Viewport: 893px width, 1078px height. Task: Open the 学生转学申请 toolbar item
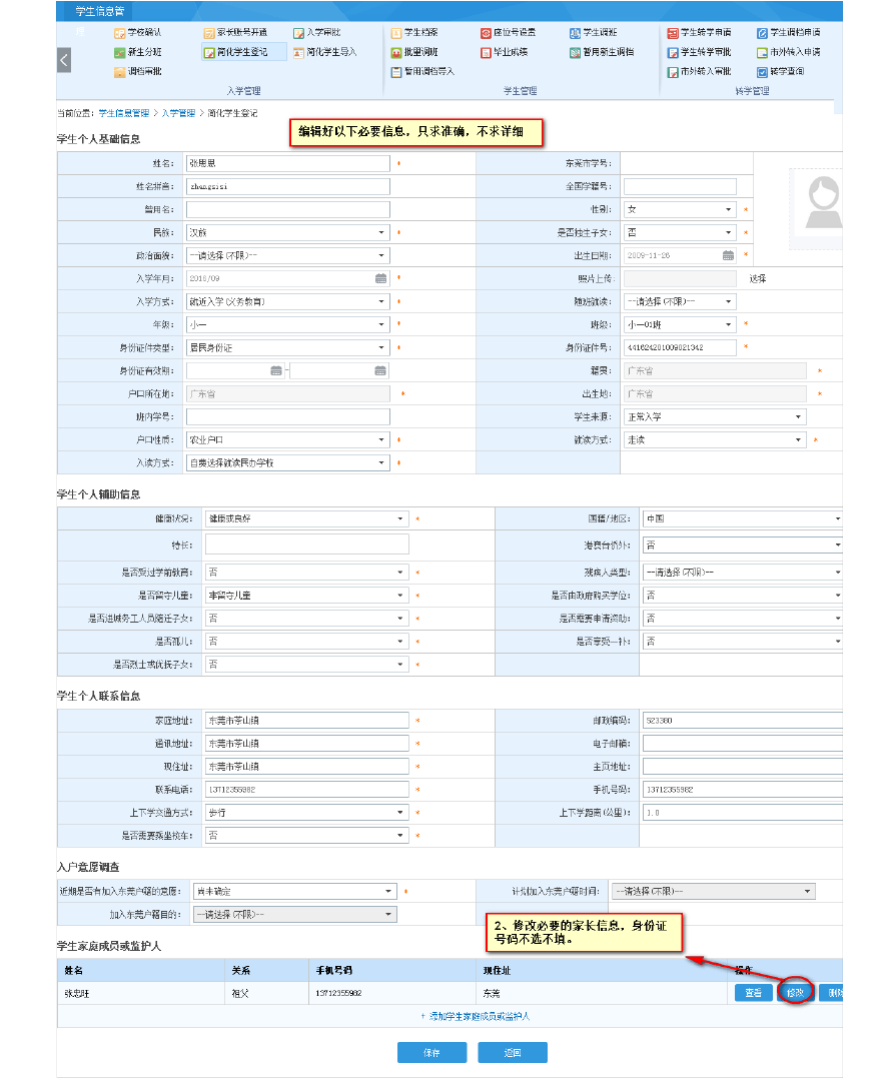tap(698, 32)
